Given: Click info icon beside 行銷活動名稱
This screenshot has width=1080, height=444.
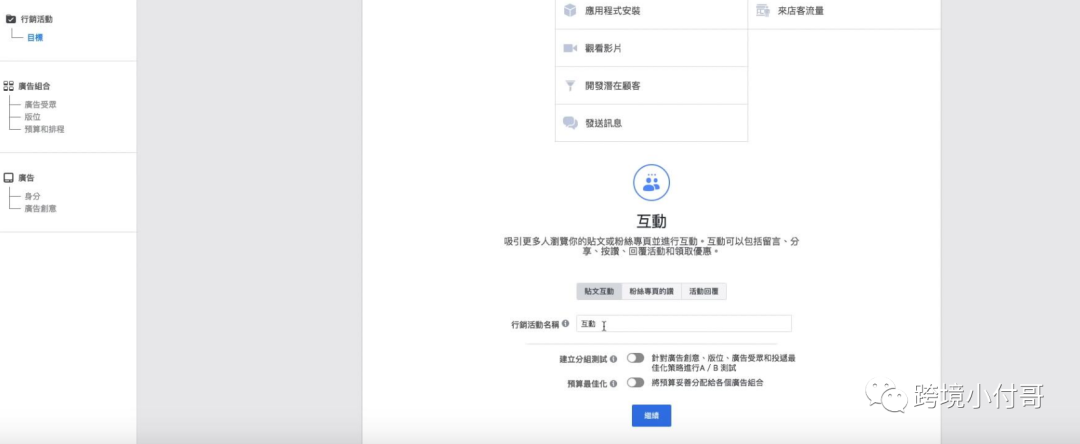Looking at the screenshot, I should 565,323.
